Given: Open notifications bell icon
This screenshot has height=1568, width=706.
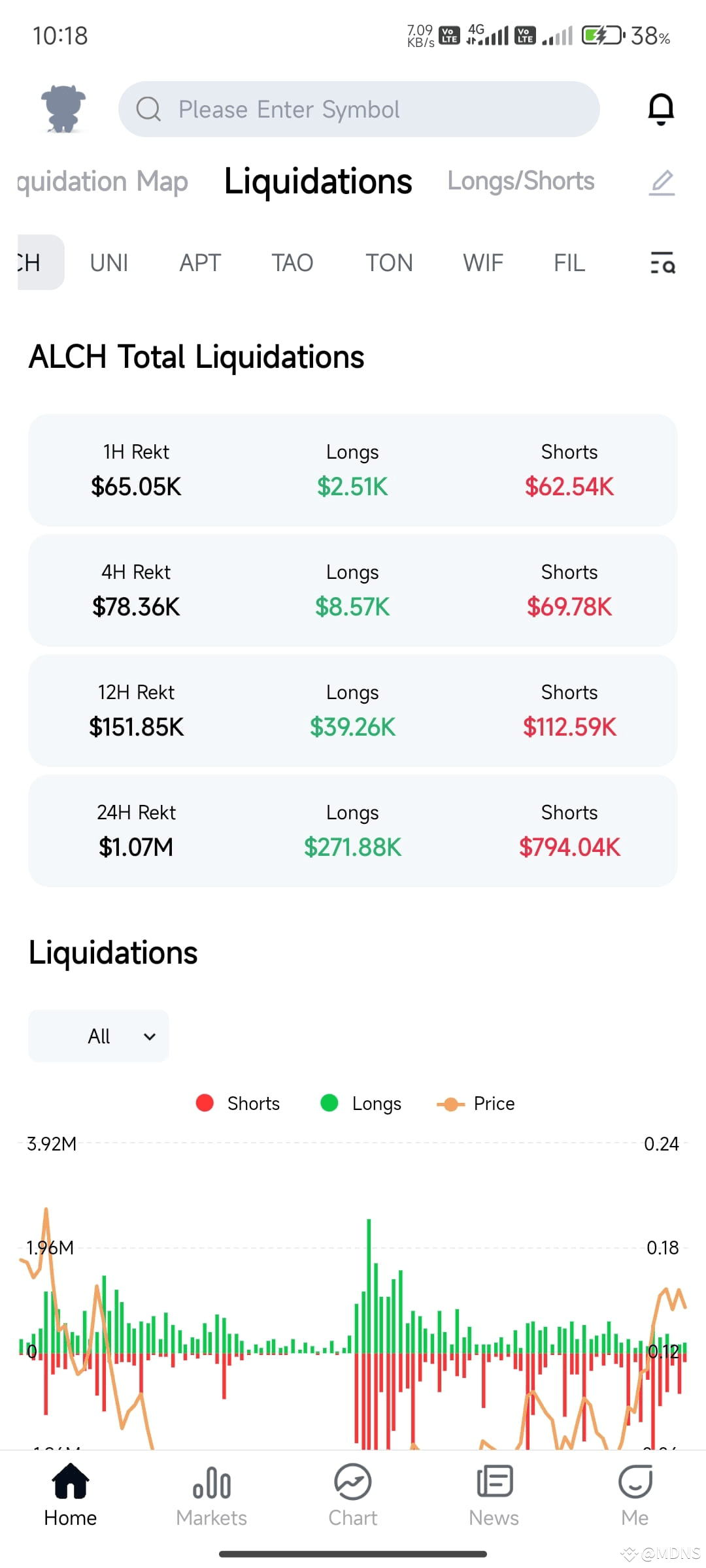Looking at the screenshot, I should coord(661,109).
